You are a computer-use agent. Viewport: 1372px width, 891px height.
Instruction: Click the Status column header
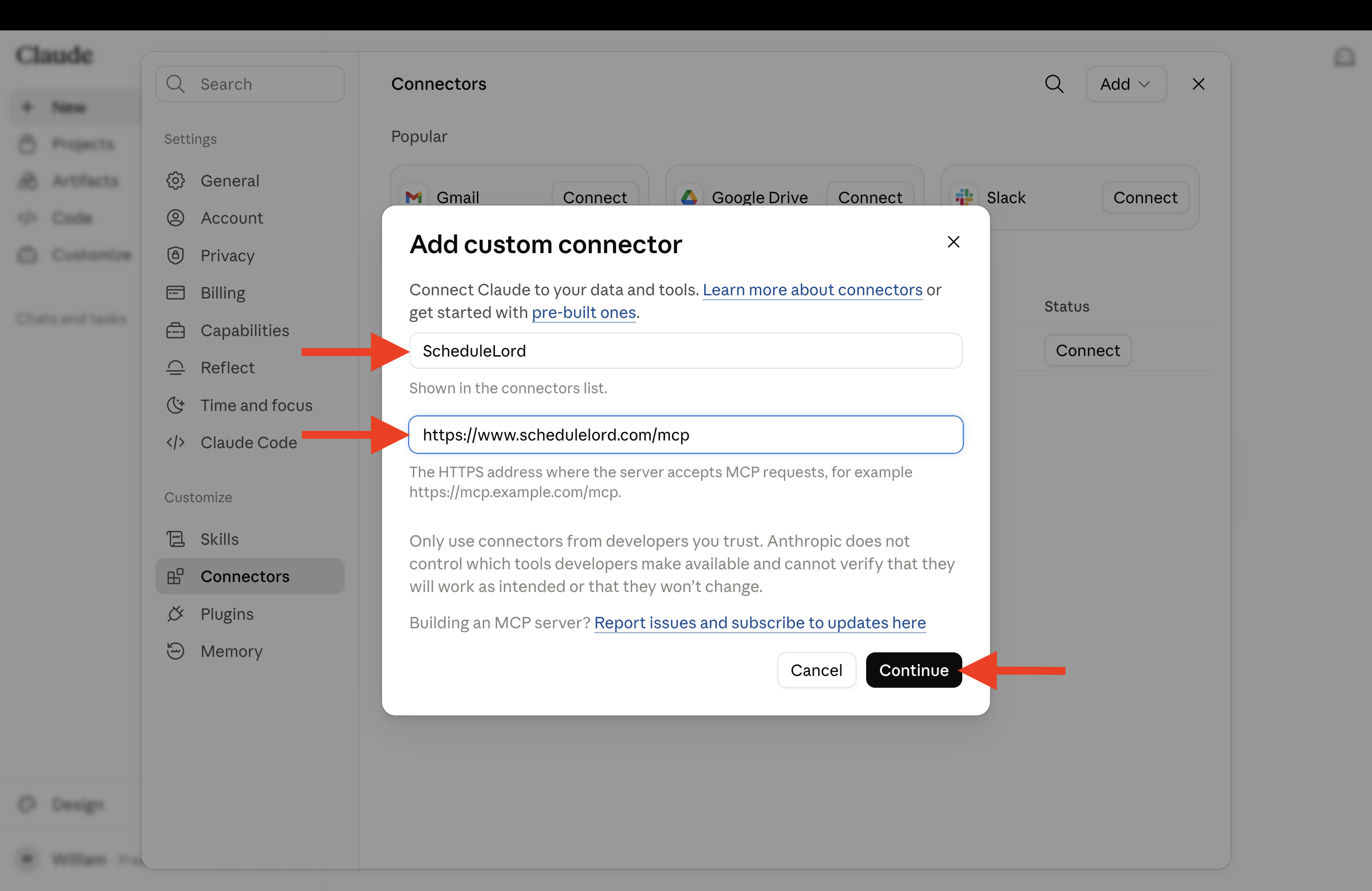tap(1067, 306)
